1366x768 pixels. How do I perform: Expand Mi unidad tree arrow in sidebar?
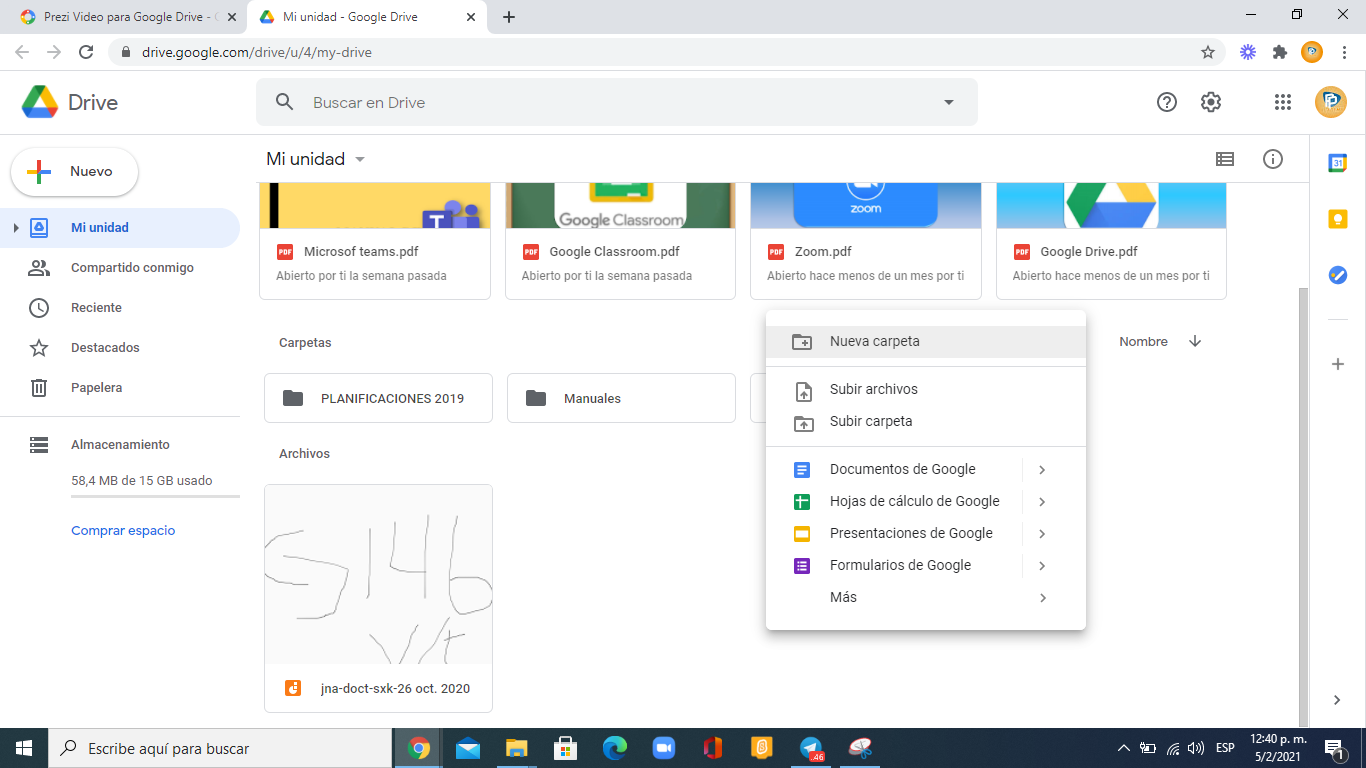[x=15, y=228]
